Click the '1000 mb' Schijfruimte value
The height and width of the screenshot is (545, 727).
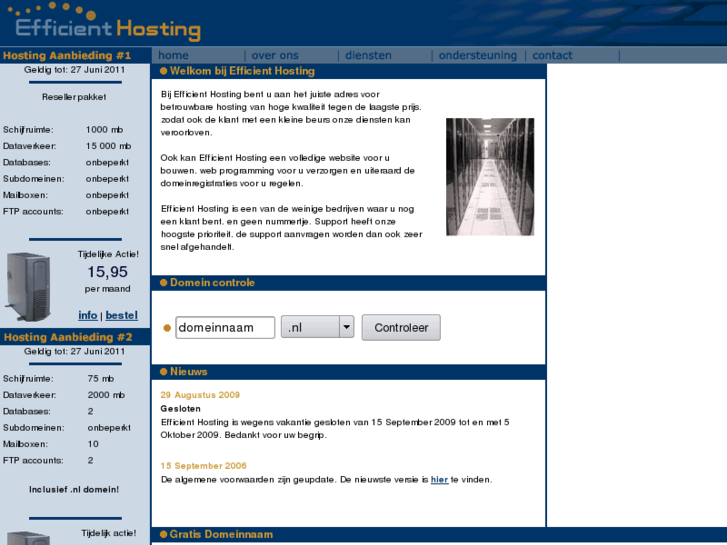coord(104,130)
